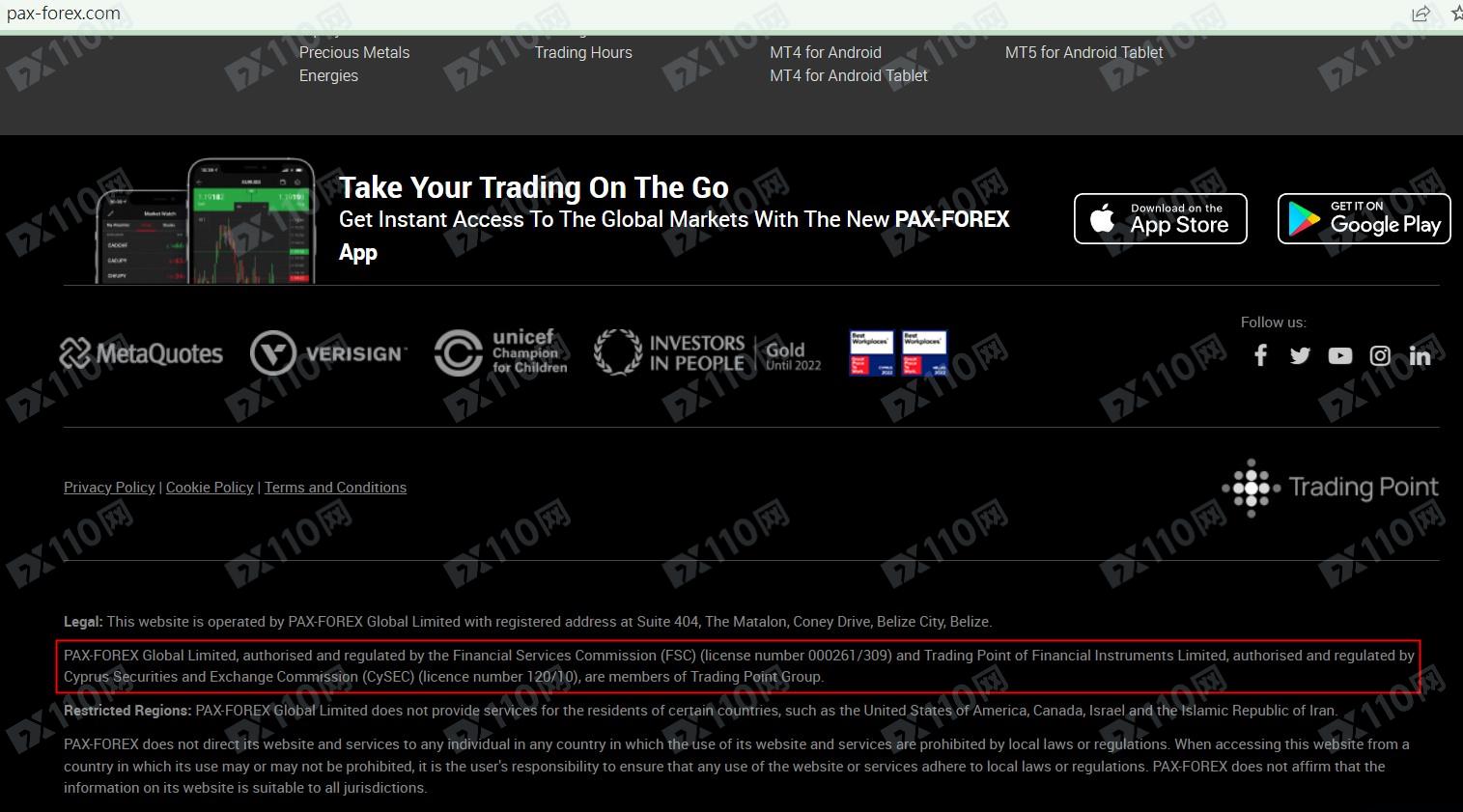
Task: Click the Trading Point logo
Action: point(1330,488)
